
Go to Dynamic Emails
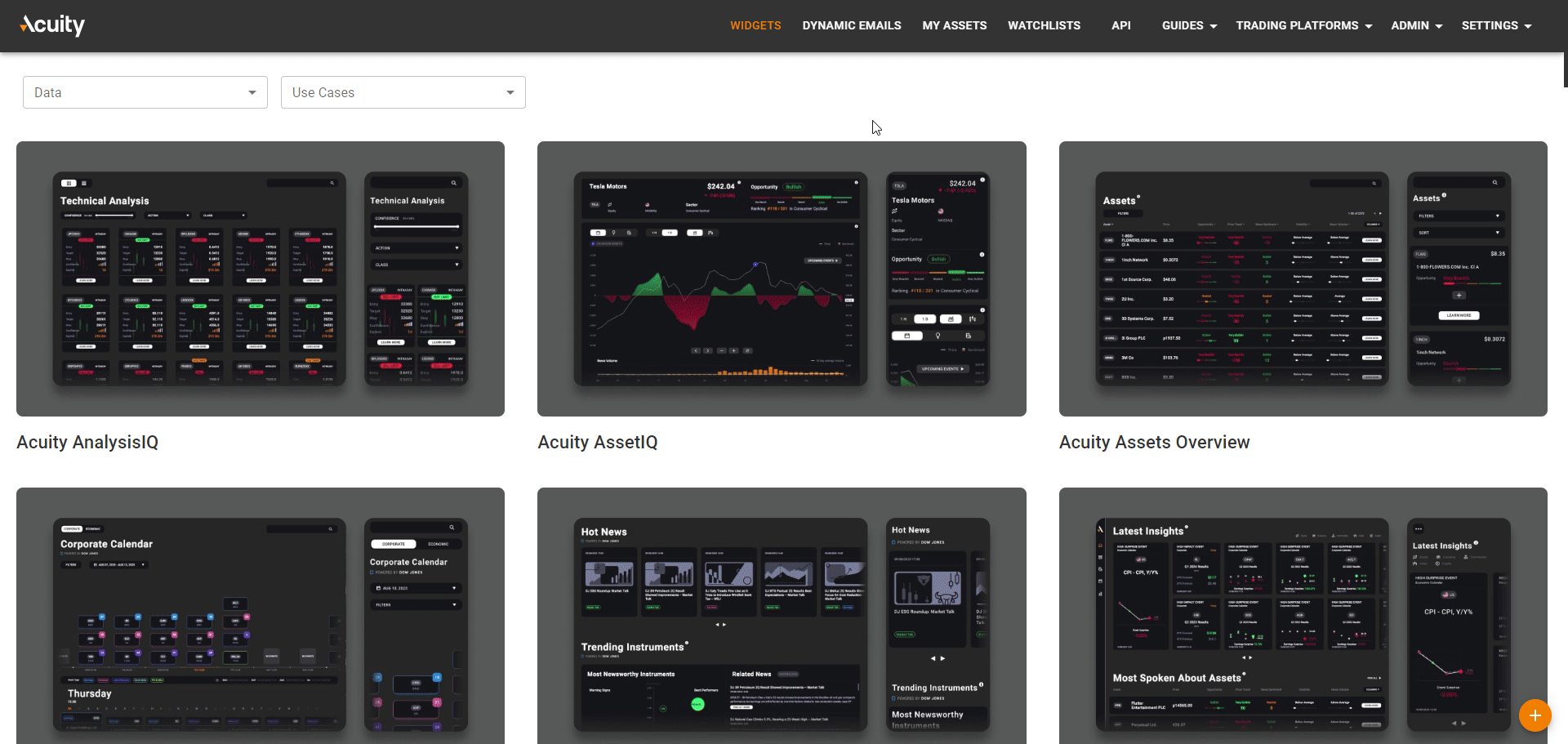pos(852,25)
